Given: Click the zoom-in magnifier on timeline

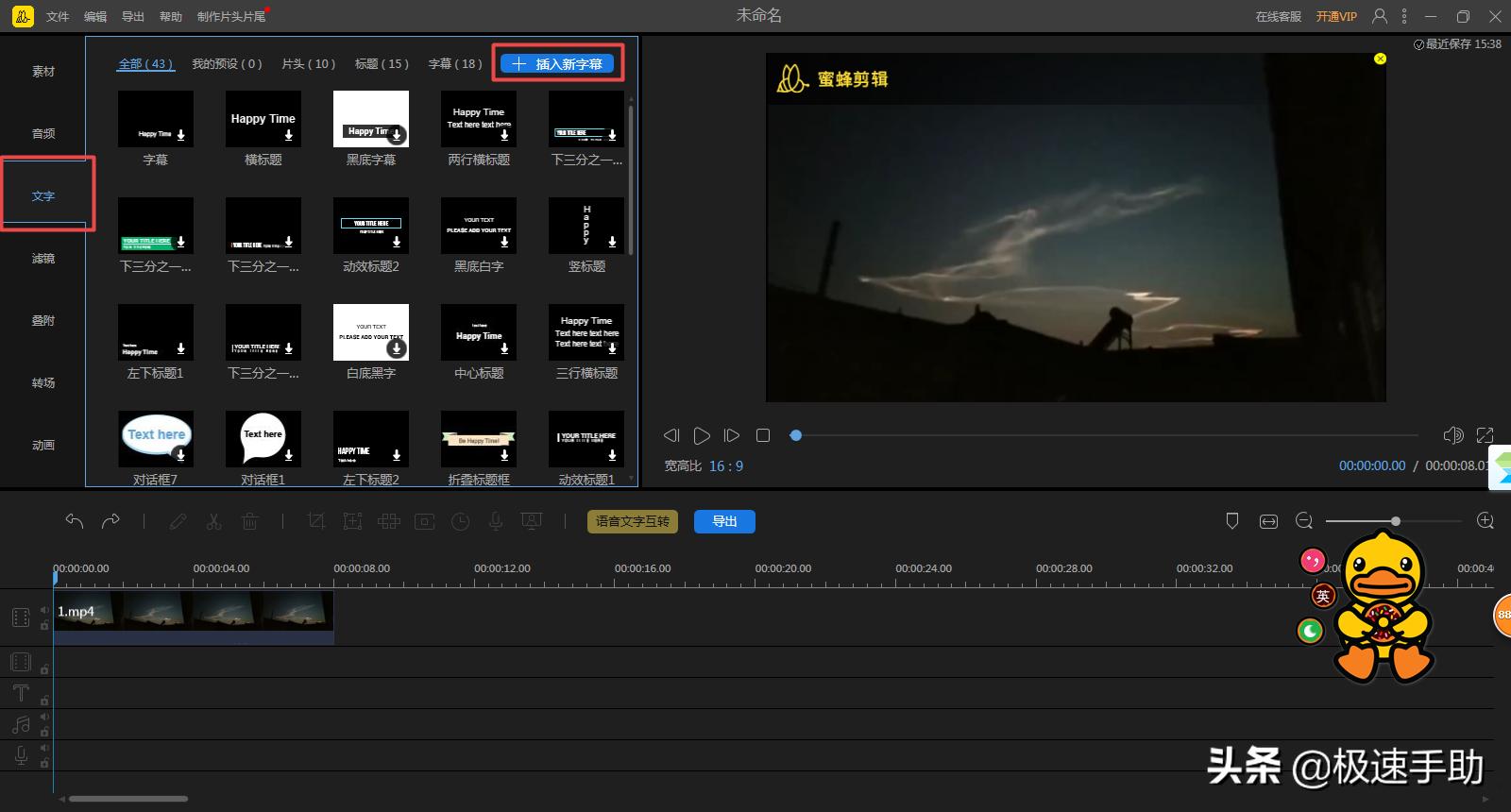Looking at the screenshot, I should [1485, 521].
